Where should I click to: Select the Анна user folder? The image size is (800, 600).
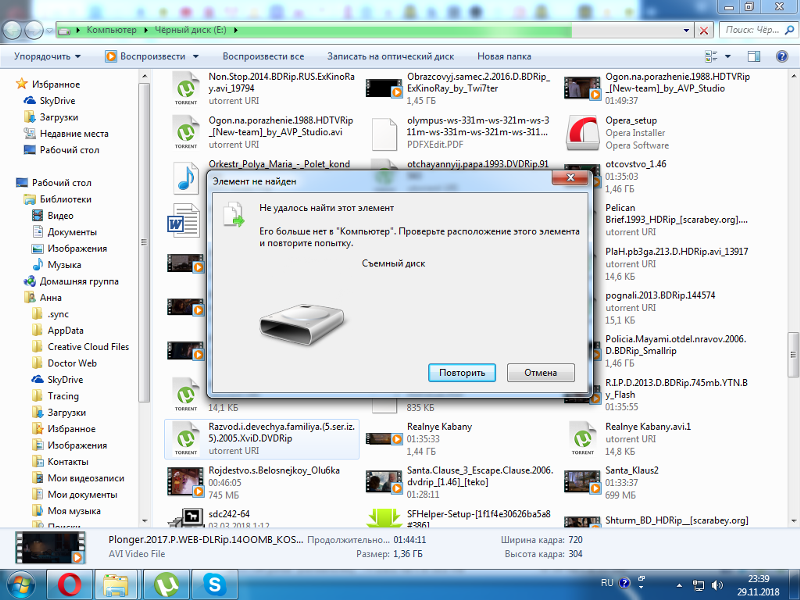coord(51,297)
